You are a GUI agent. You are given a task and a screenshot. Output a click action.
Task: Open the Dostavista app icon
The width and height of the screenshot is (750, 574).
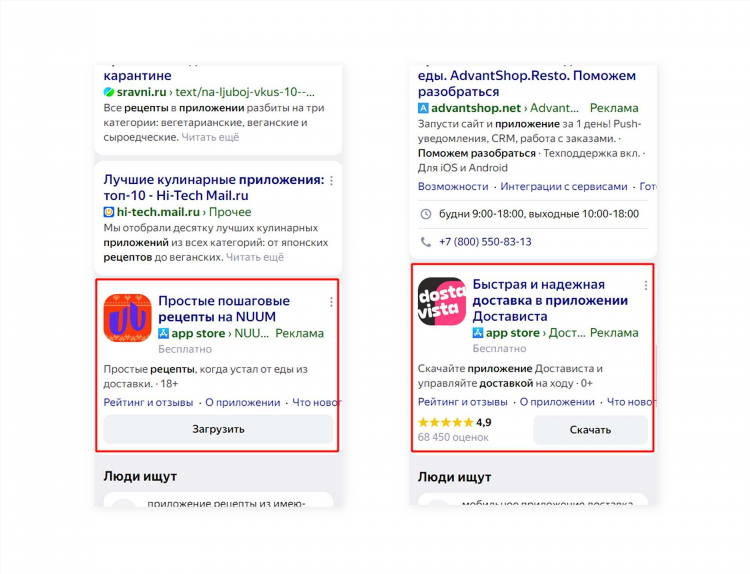pos(441,301)
